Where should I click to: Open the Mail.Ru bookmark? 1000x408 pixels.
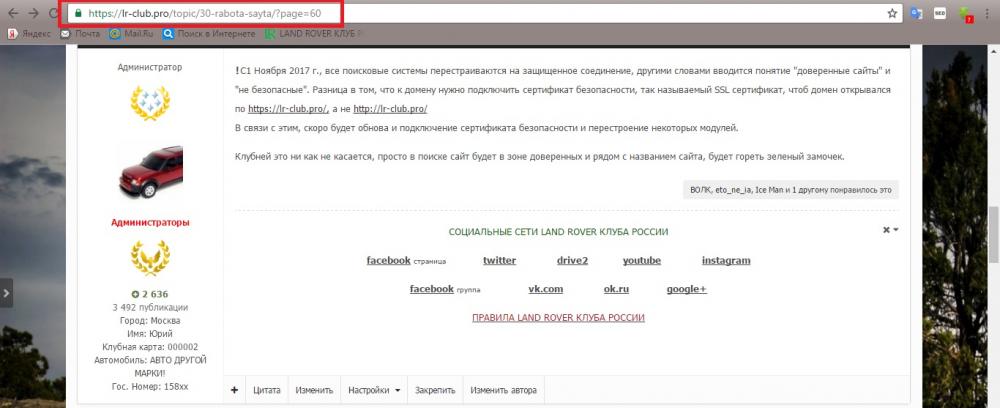pyautogui.click(x=131, y=34)
